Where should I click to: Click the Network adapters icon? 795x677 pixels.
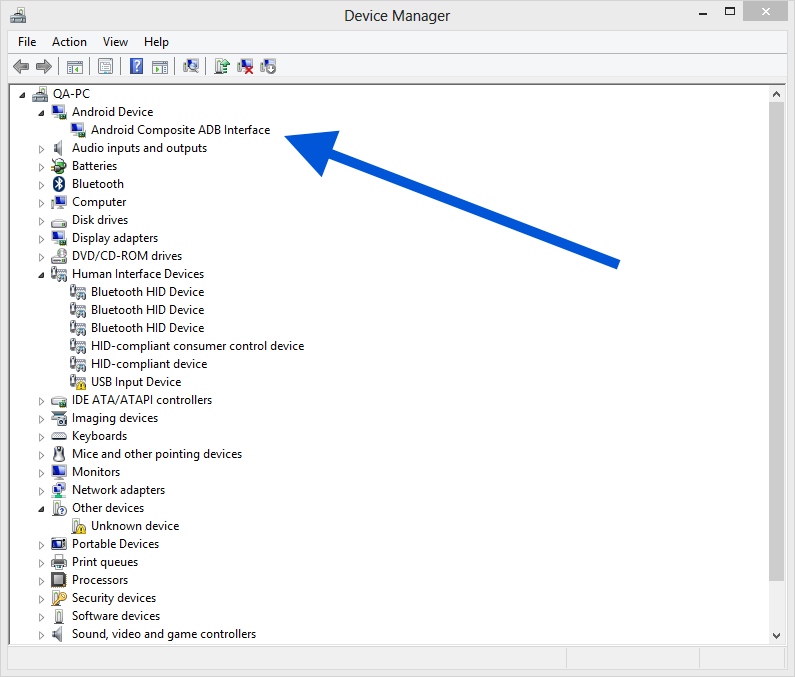point(59,490)
